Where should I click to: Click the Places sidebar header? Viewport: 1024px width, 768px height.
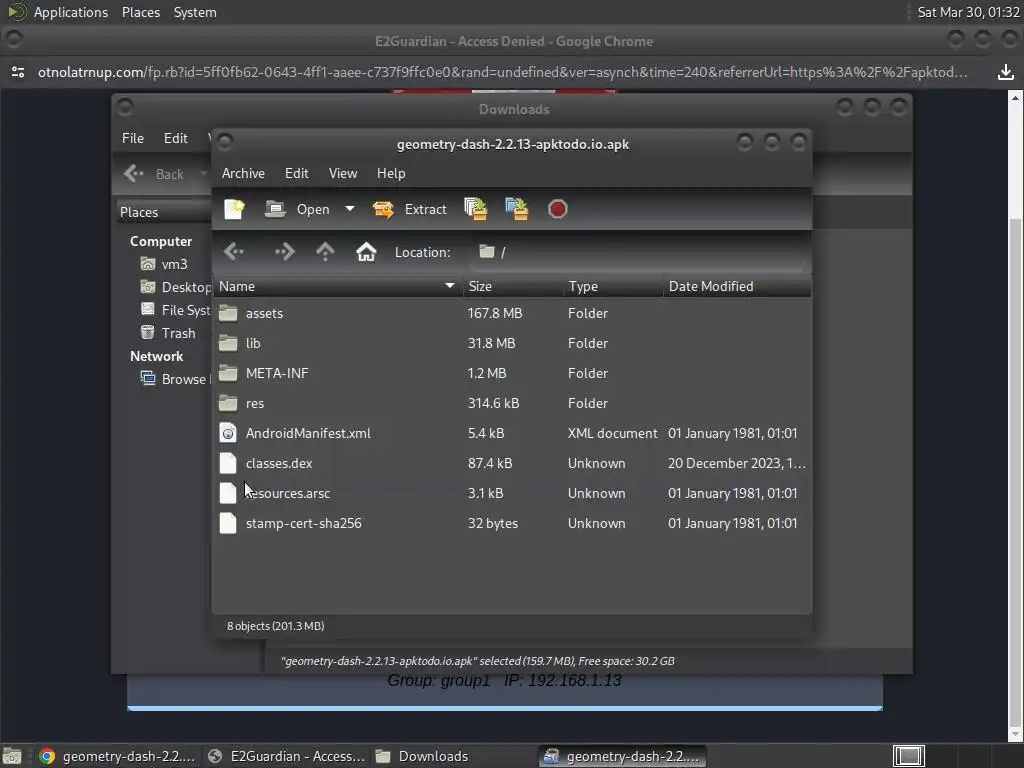[x=164, y=212]
